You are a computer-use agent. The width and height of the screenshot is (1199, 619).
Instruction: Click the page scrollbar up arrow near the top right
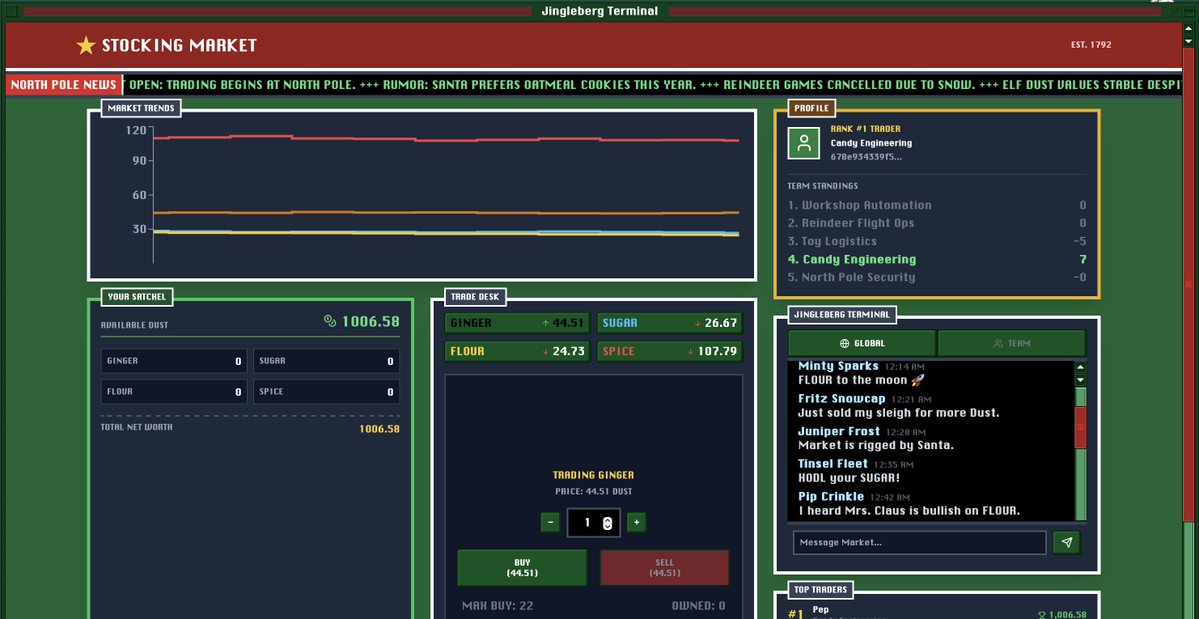(1188, 28)
